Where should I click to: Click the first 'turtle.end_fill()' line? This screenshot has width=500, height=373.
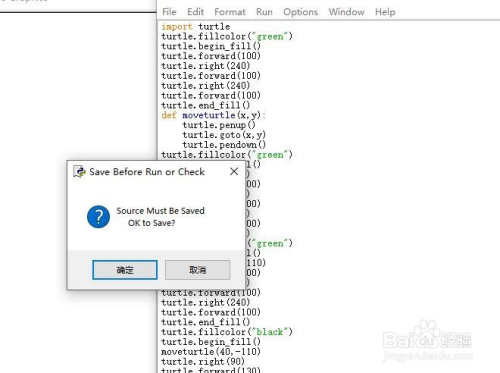point(206,106)
